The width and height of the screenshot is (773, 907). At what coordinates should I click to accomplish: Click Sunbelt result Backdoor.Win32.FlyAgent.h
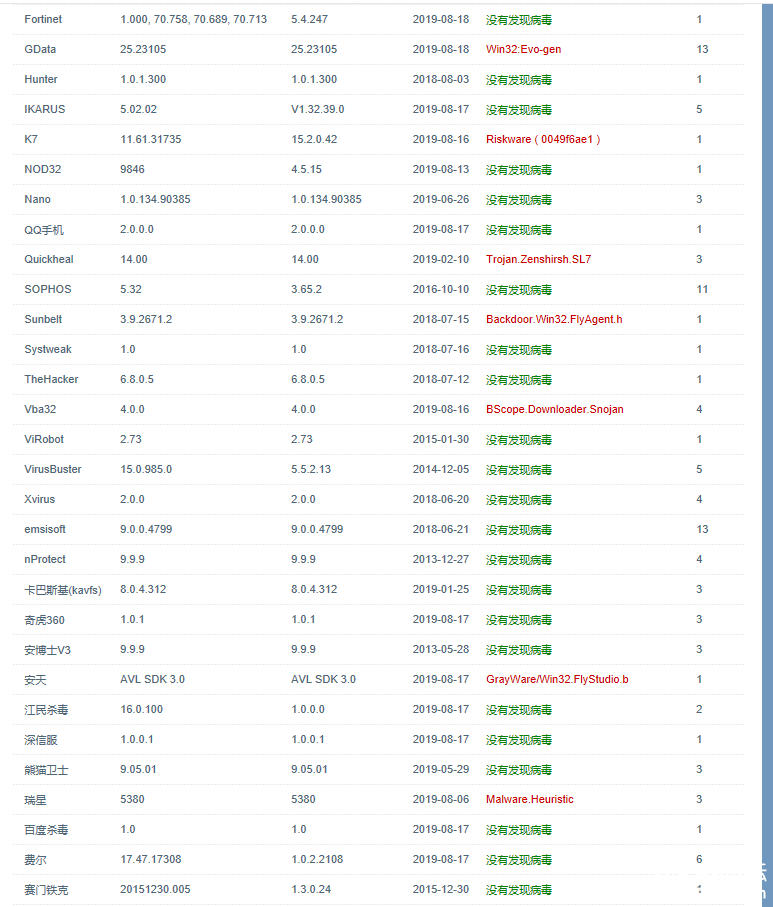tap(554, 319)
